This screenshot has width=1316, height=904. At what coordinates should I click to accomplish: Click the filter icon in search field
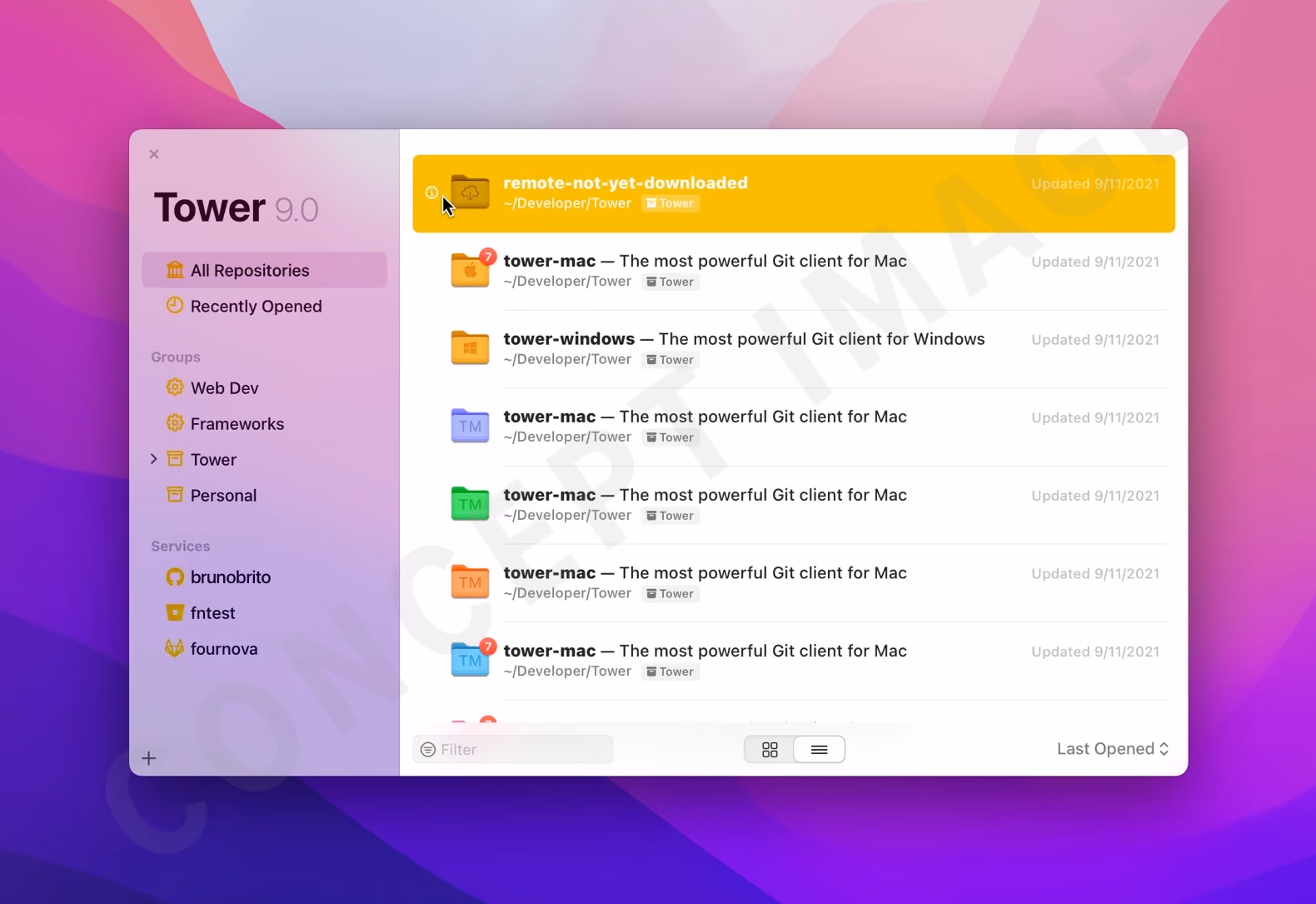click(x=428, y=750)
